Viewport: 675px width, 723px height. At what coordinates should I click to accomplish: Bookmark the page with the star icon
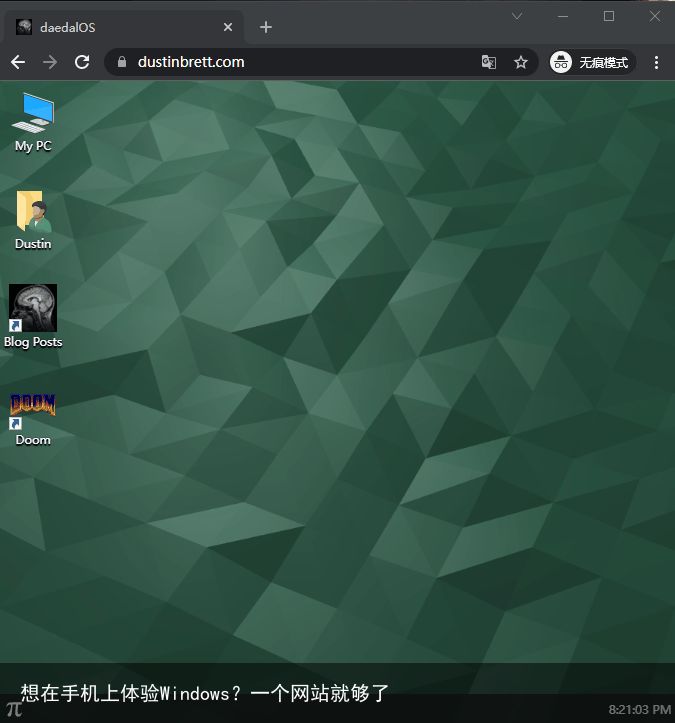pyautogui.click(x=521, y=62)
